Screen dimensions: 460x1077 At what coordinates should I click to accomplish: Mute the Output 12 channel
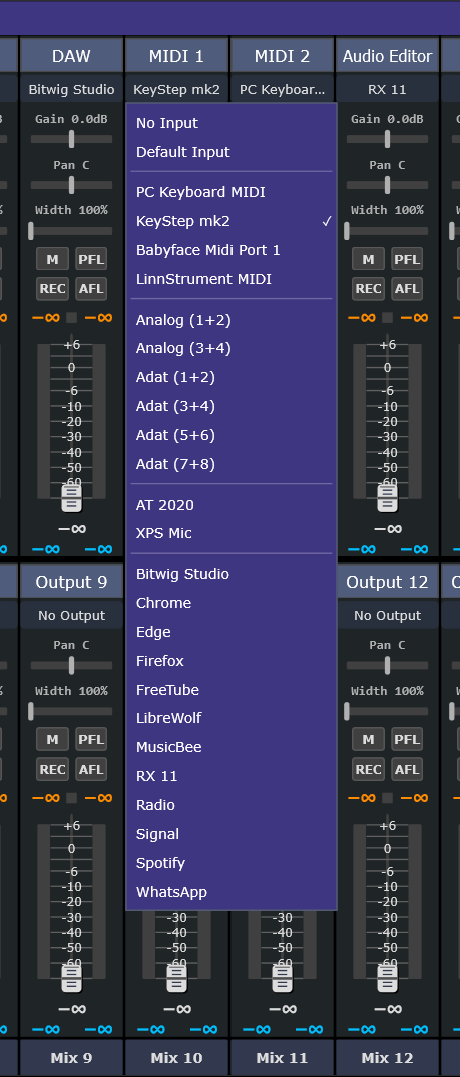click(x=368, y=739)
